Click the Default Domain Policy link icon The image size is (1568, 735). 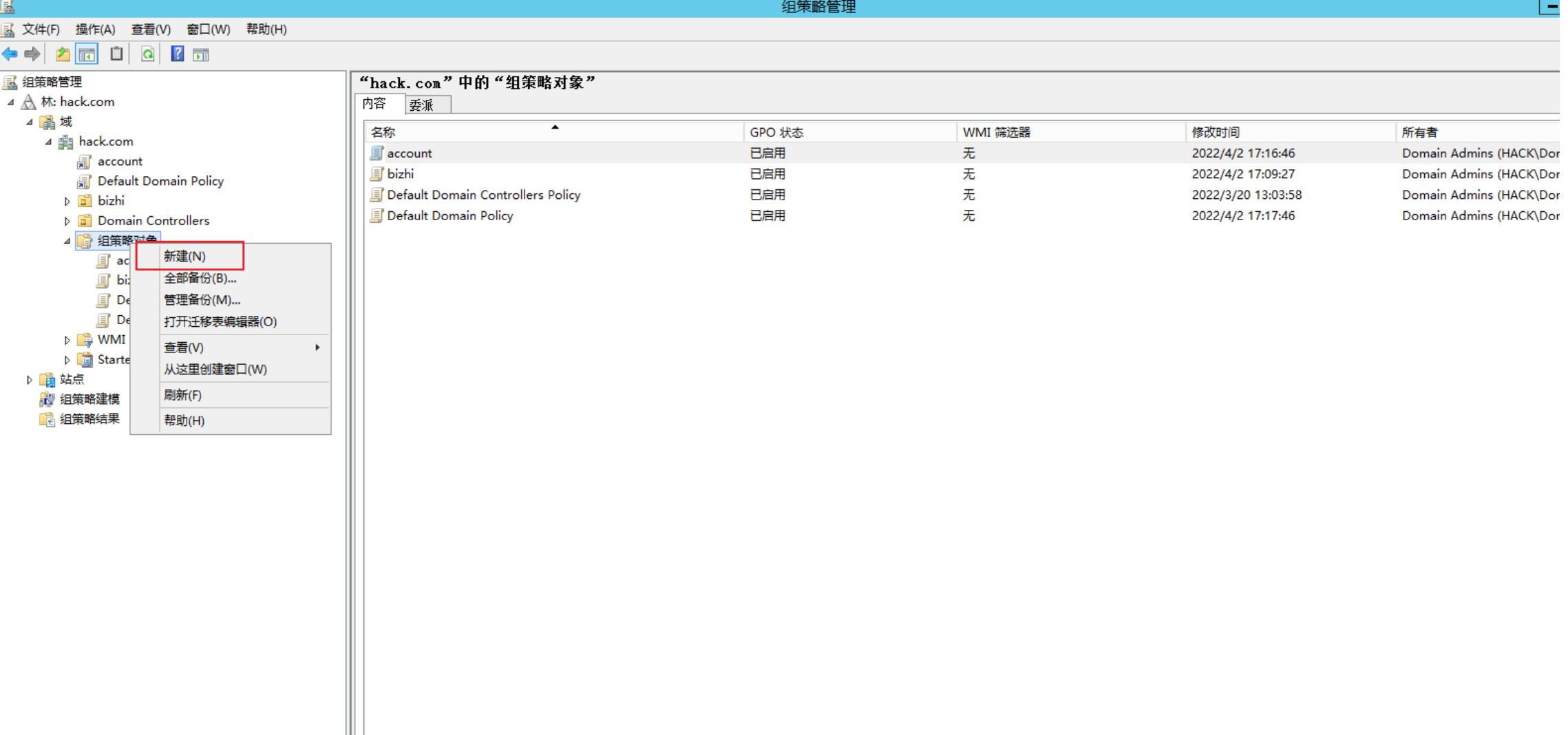click(x=85, y=182)
